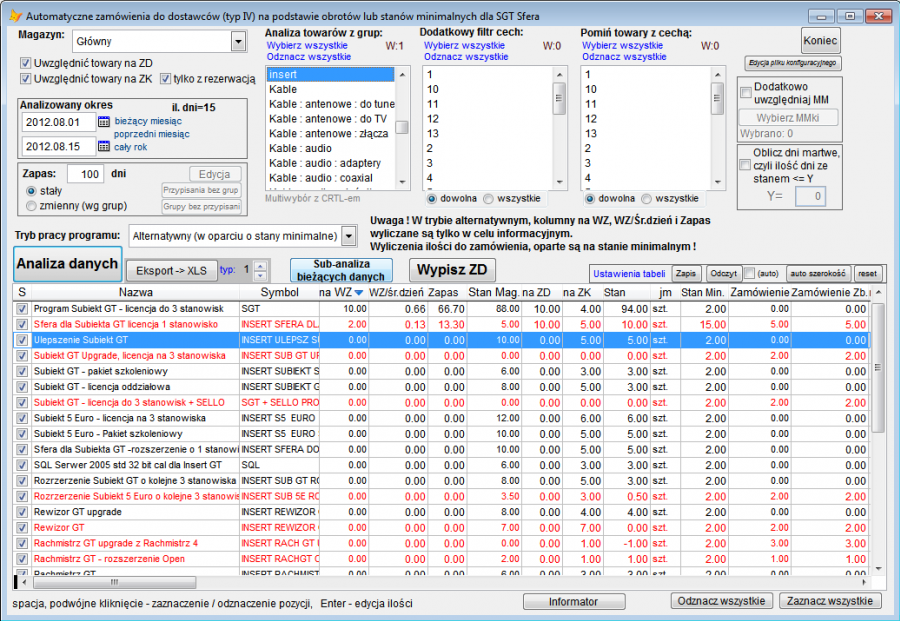Enable Dodatkowo uwzględniaj MM checkbox
900x621 pixels.
(746, 93)
